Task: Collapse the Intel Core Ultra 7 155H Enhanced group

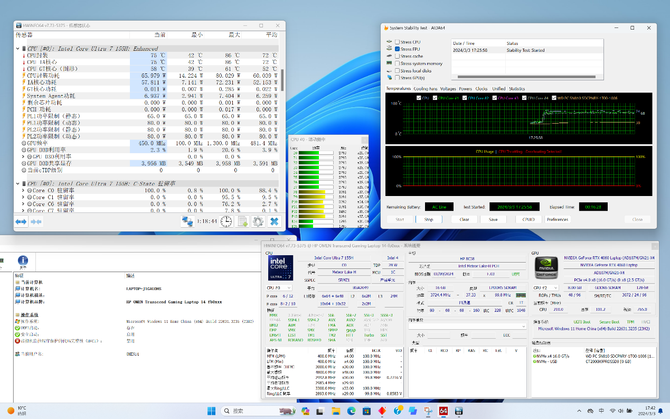Action: click(x=18, y=49)
